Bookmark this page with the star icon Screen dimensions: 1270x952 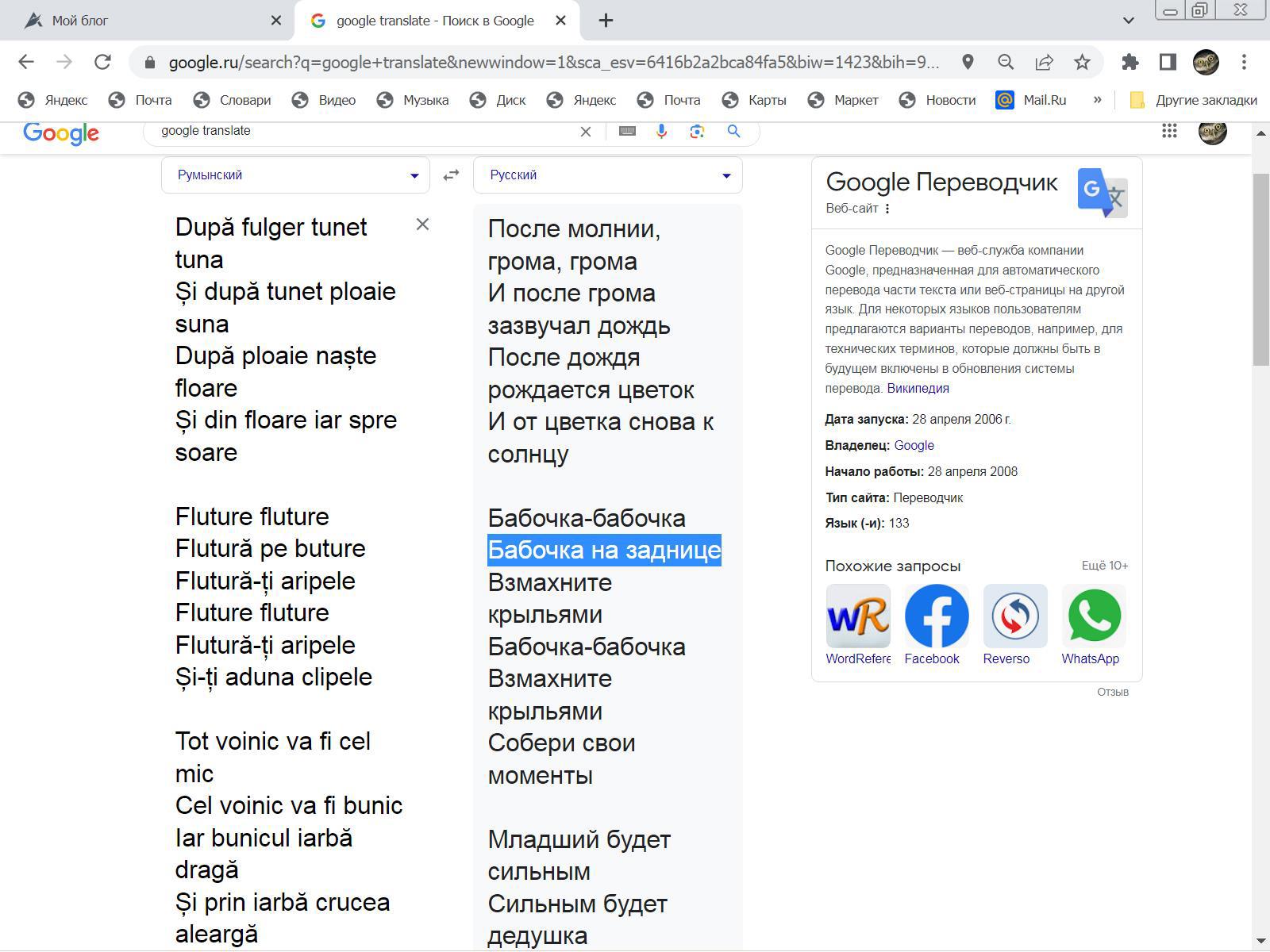pyautogui.click(x=1082, y=62)
